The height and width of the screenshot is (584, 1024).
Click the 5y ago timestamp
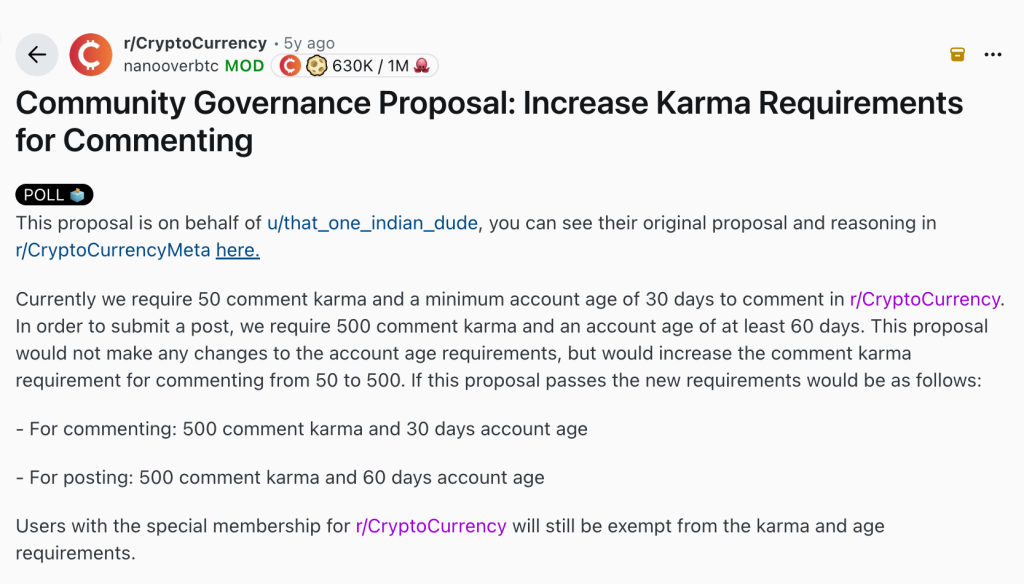(306, 42)
